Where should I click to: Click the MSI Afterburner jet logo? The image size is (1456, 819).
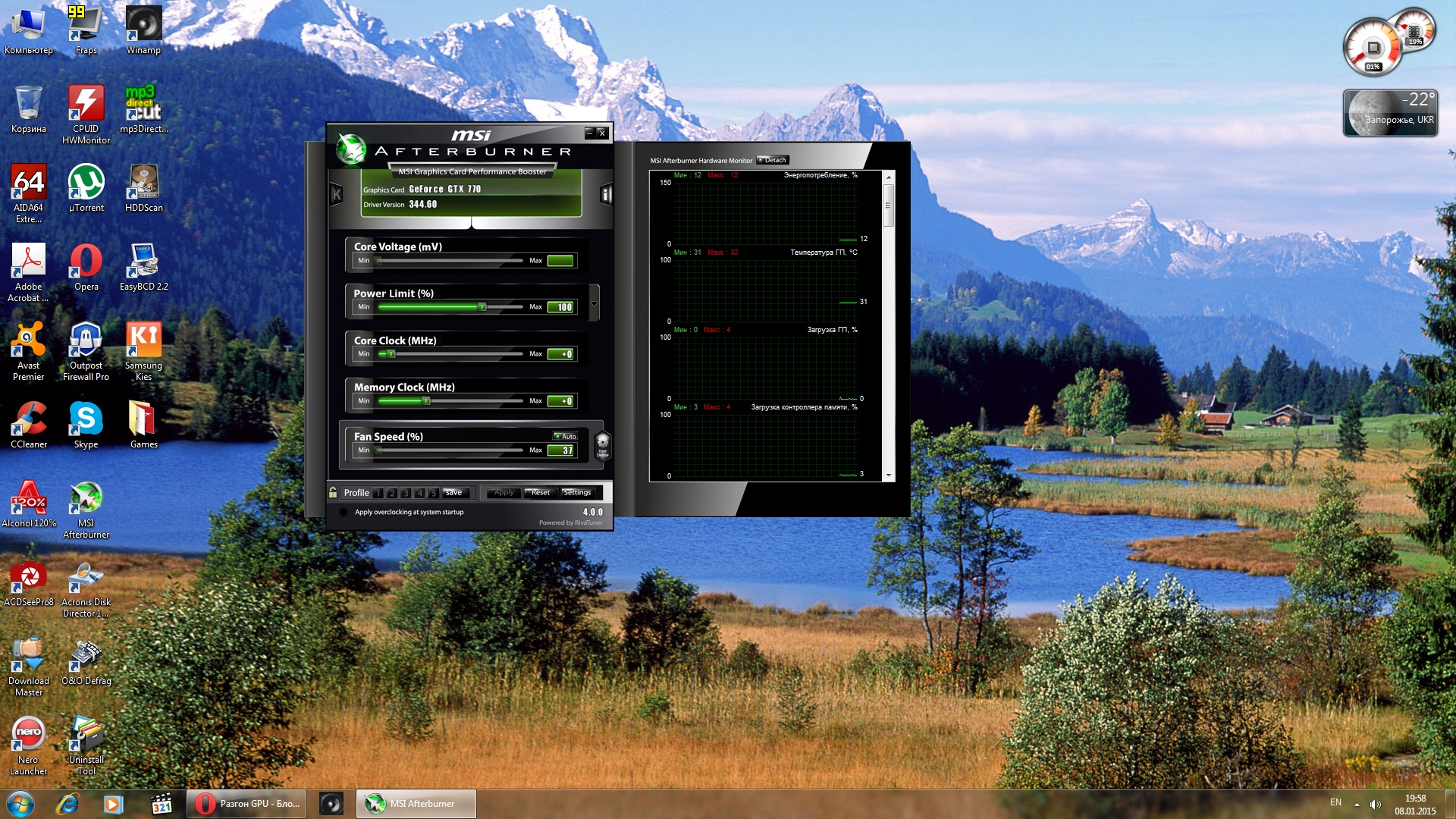pos(351,149)
